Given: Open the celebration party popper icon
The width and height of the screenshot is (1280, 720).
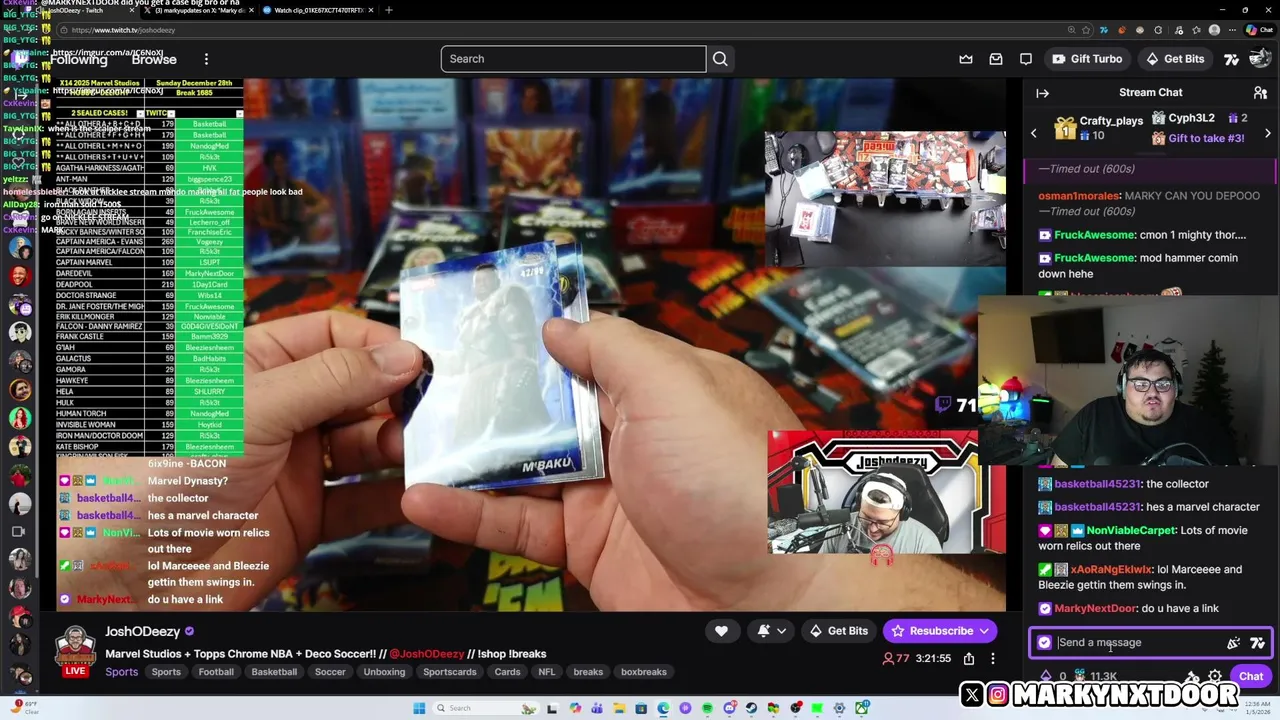Looking at the screenshot, I should click(1233, 643).
